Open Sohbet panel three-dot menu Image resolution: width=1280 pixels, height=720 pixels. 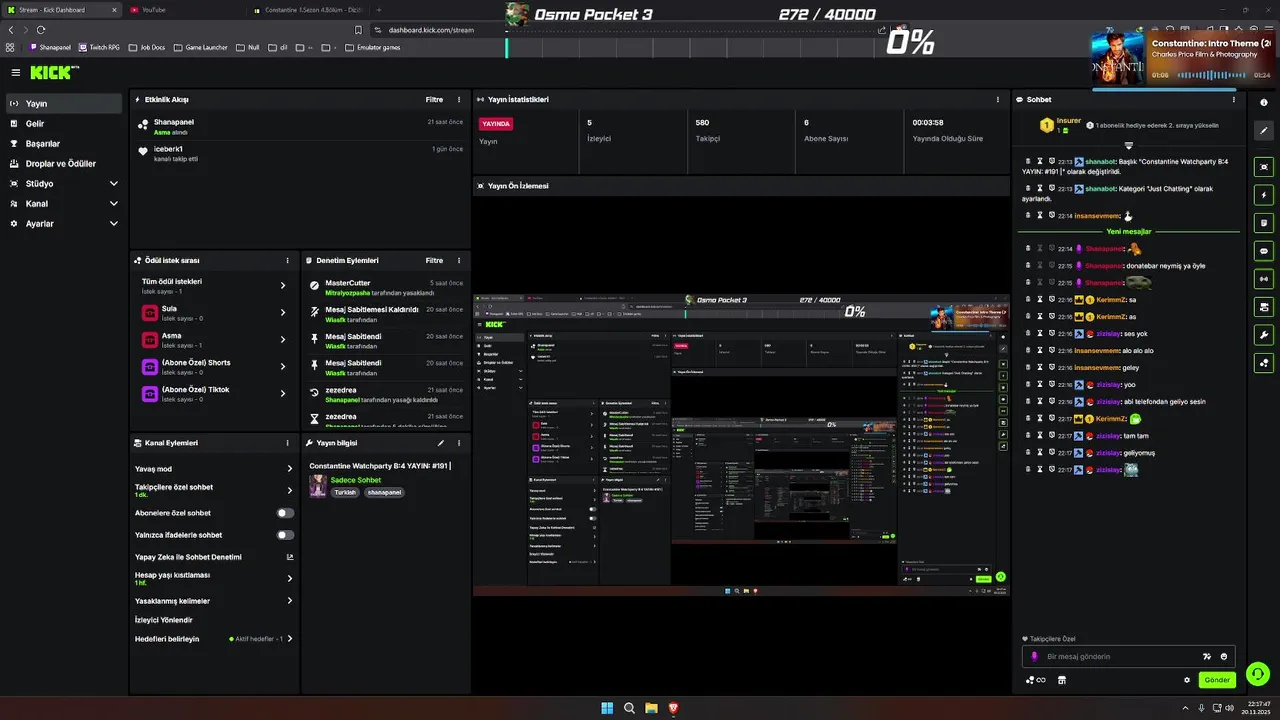[1233, 100]
